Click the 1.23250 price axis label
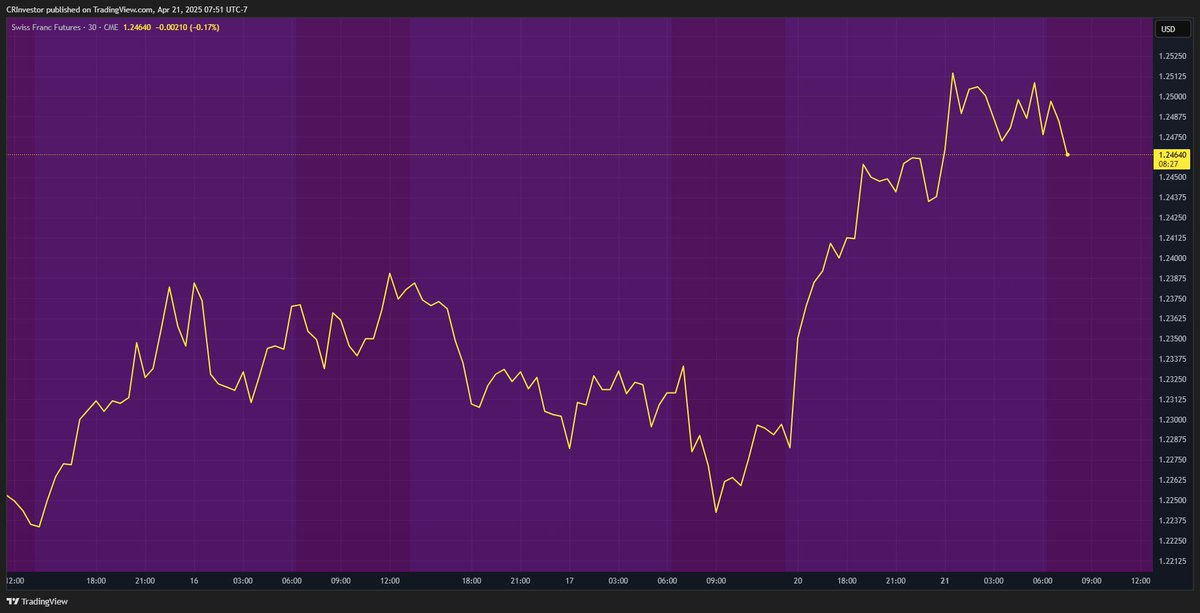 [x=1172, y=380]
